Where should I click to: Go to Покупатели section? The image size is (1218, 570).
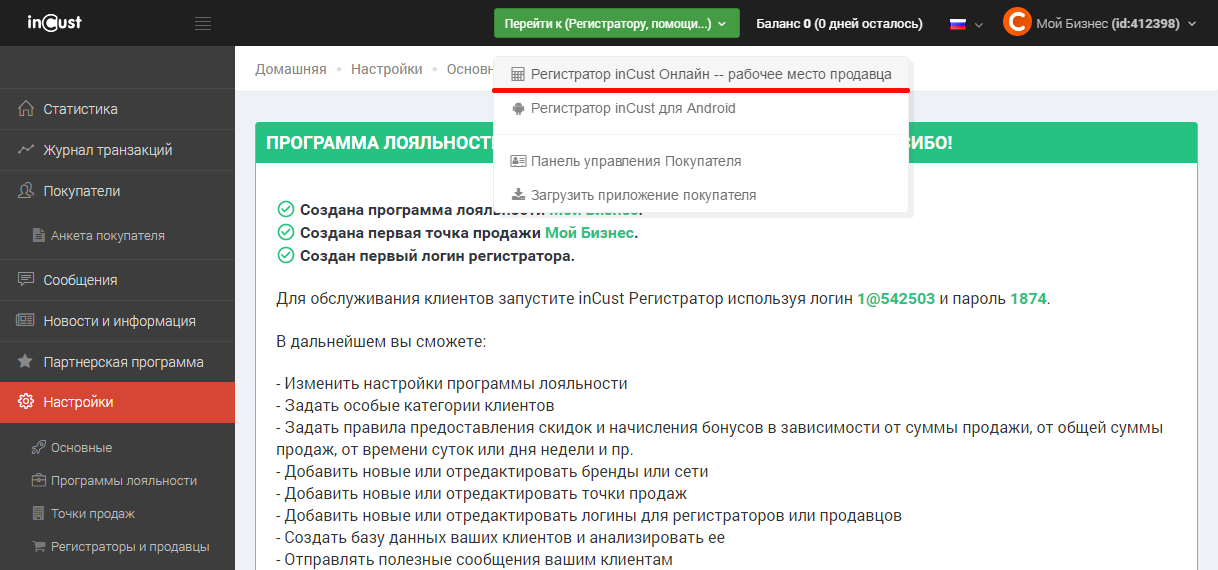[x=81, y=191]
